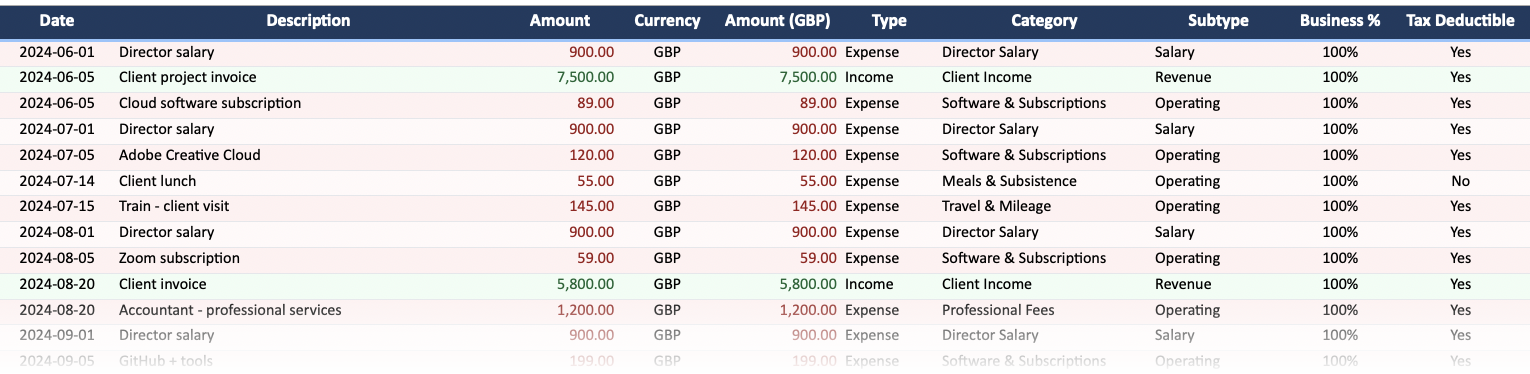This screenshot has height=374, width=1530.
Task: Select the Revenue subtype in 2024-06-05 row
Action: (1183, 77)
